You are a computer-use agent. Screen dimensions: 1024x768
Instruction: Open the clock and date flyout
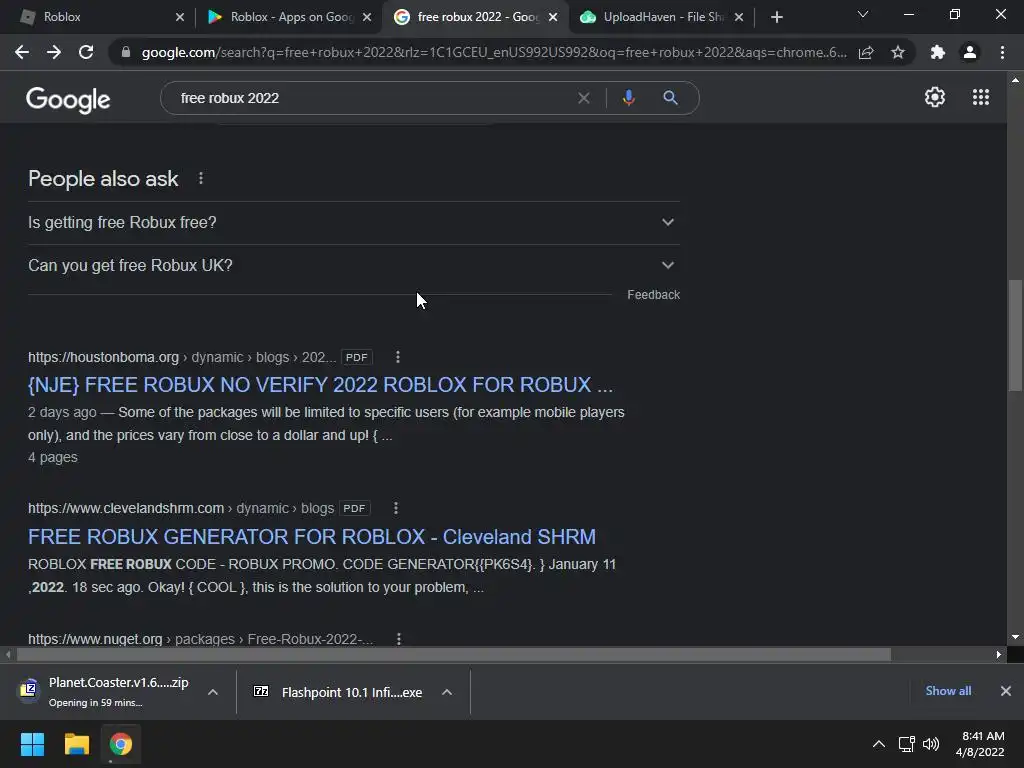pyautogui.click(x=980, y=744)
